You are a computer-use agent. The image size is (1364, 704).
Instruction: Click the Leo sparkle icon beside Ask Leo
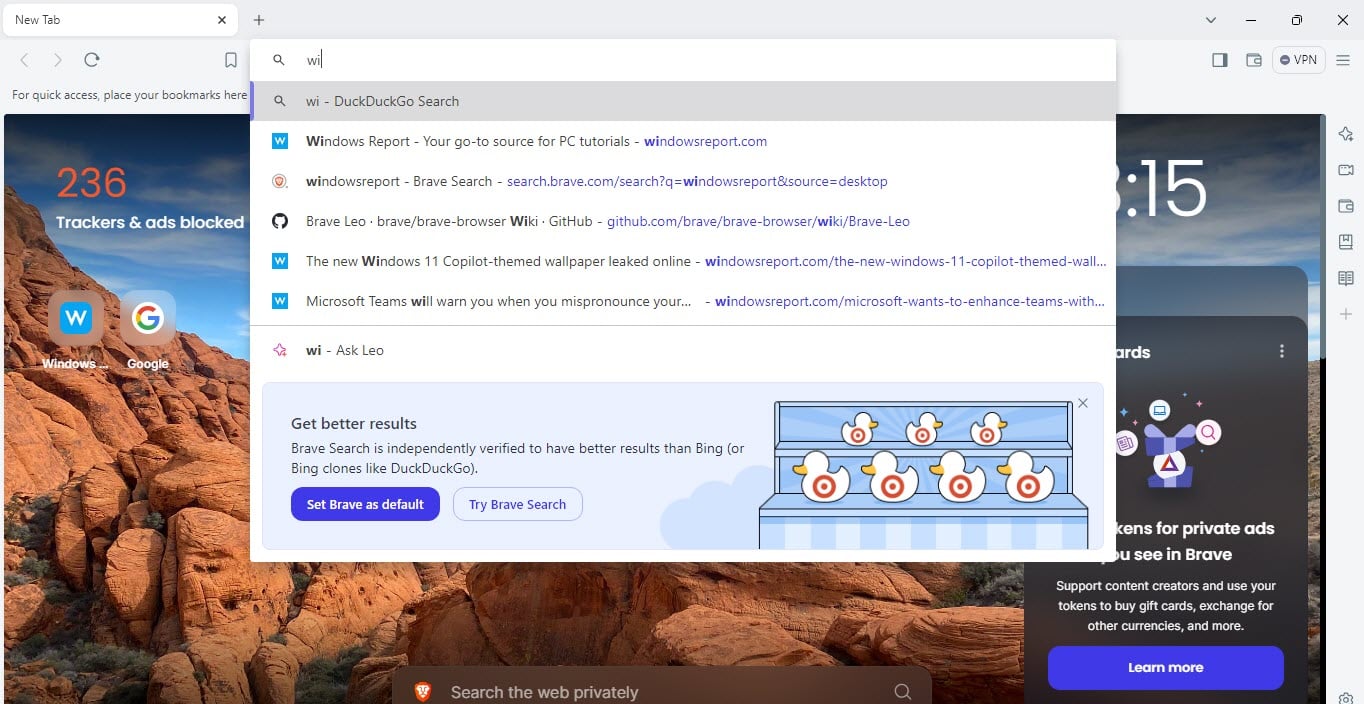coord(280,350)
